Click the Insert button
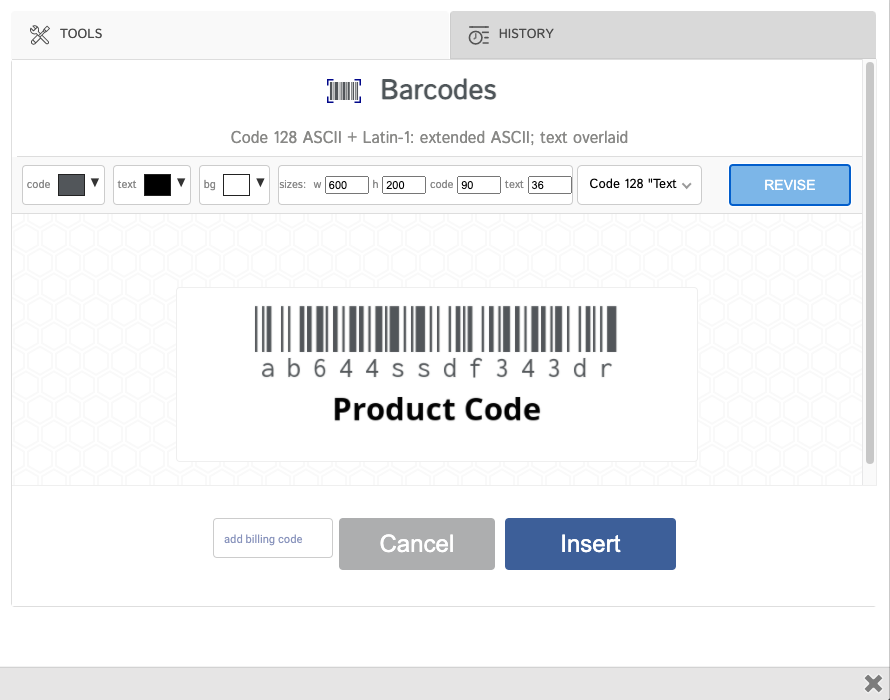Viewport: 890px width, 700px height. (590, 544)
